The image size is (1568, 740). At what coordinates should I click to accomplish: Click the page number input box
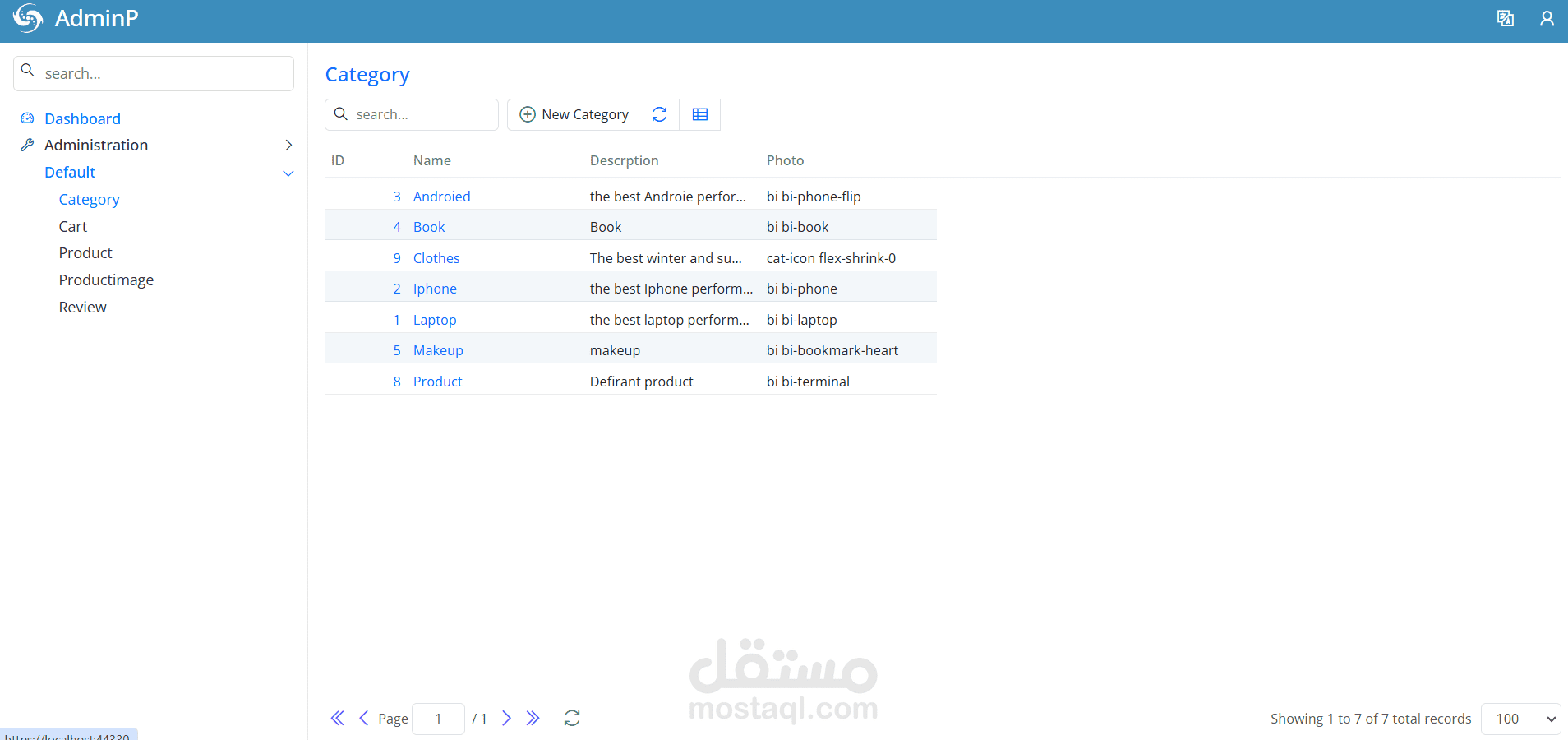[438, 719]
